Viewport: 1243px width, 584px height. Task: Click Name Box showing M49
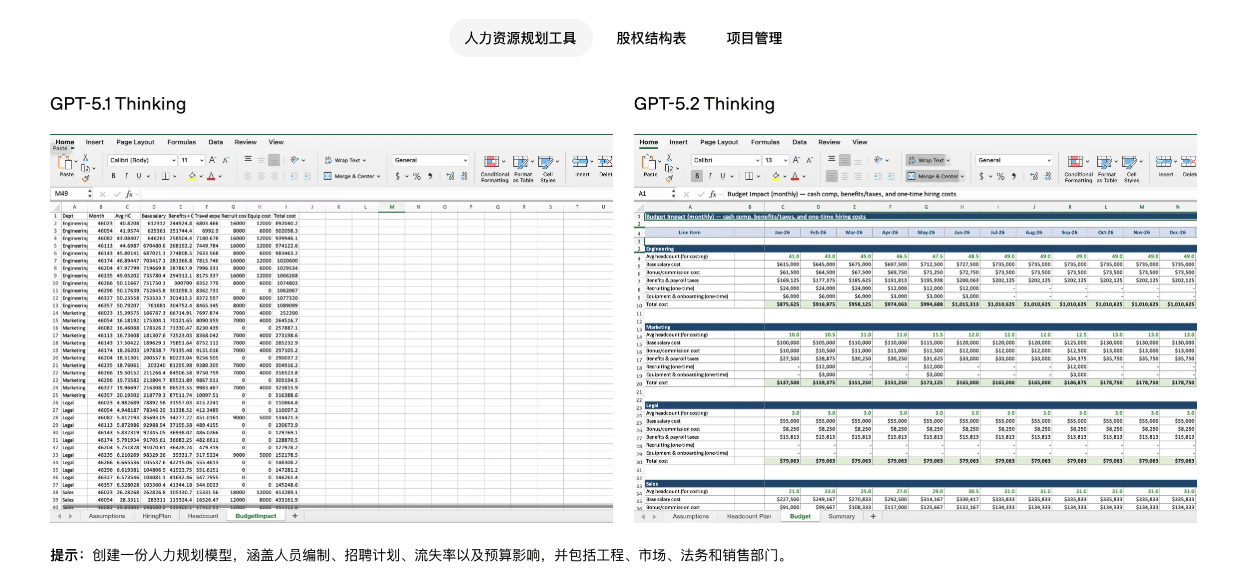pos(69,194)
